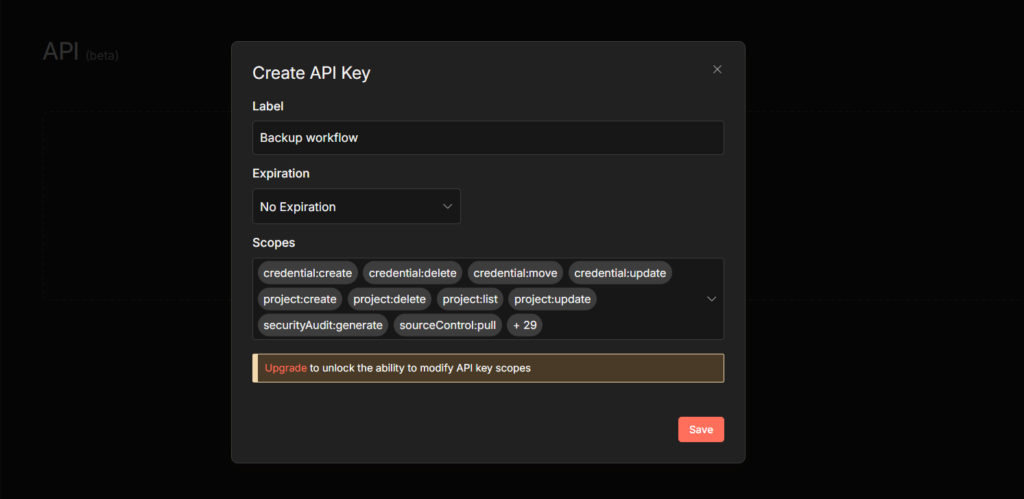Select the project:list scope tag
This screenshot has width=1024, height=499.
click(x=470, y=299)
